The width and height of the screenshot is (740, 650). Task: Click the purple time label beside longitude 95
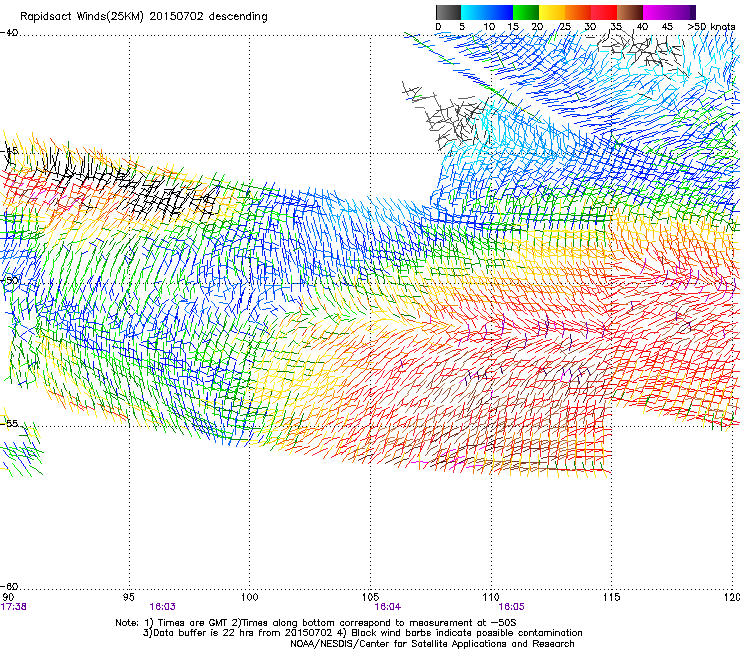click(x=162, y=607)
